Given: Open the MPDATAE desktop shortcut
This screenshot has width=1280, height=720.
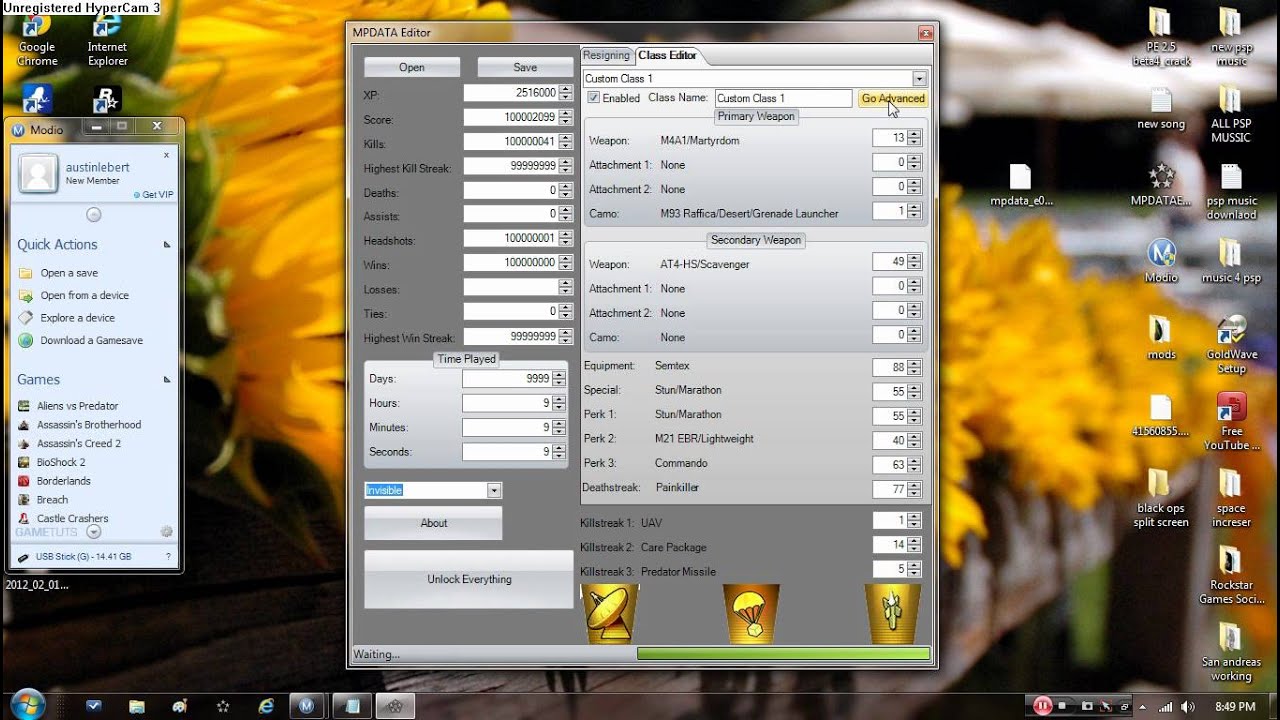Looking at the screenshot, I should click(x=1161, y=184).
